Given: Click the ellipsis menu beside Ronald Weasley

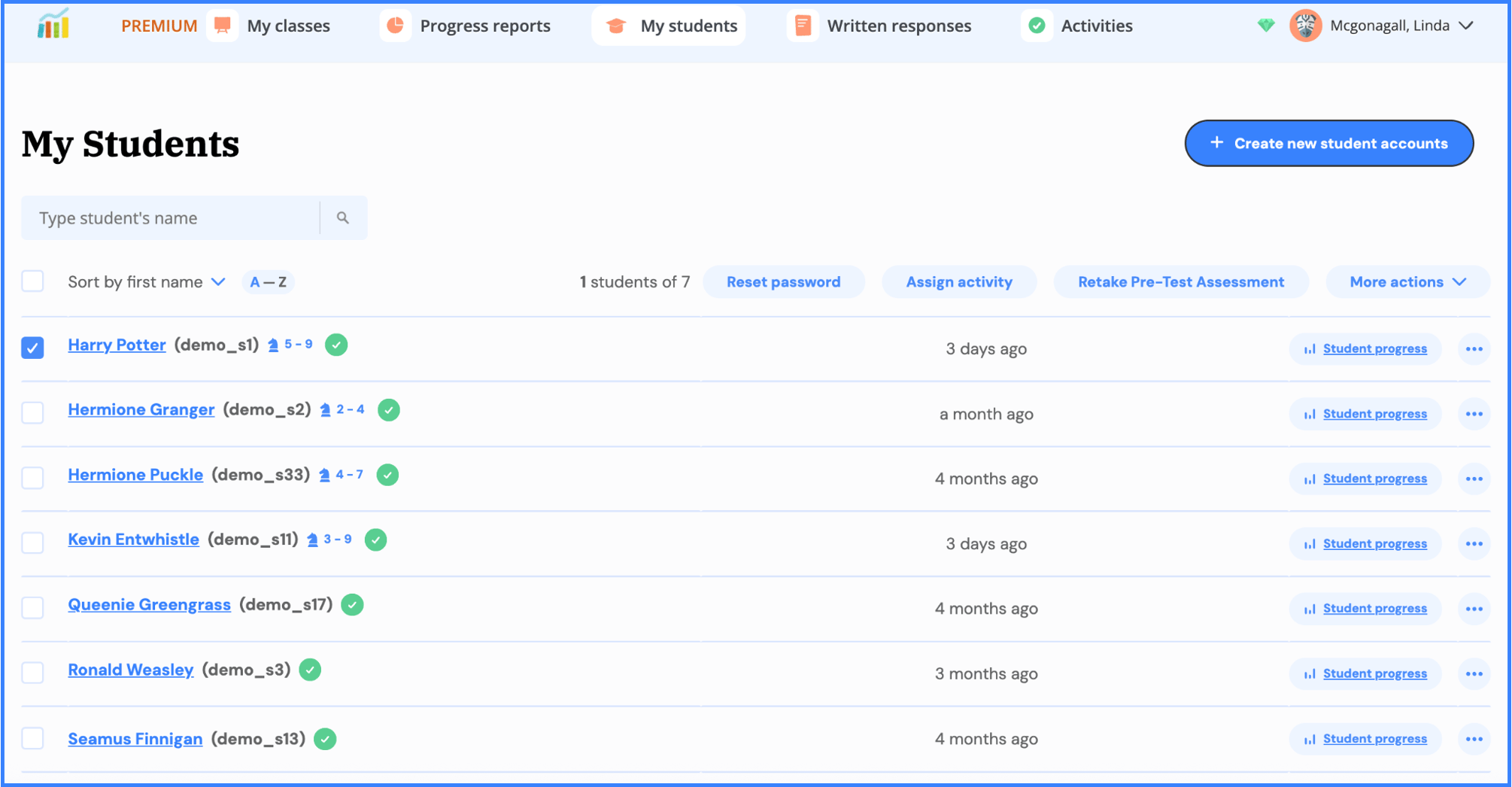Looking at the screenshot, I should coord(1474,673).
